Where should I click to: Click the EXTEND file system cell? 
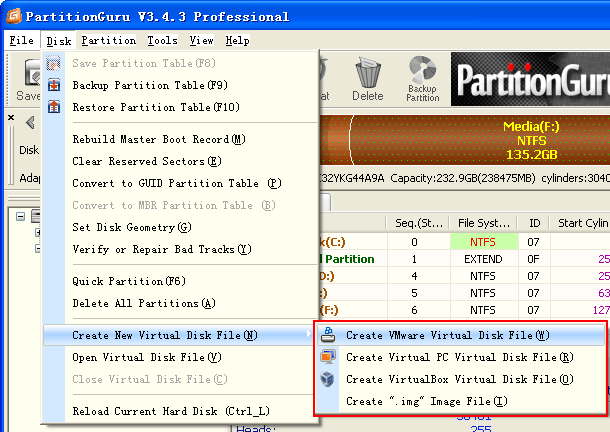[x=484, y=259]
